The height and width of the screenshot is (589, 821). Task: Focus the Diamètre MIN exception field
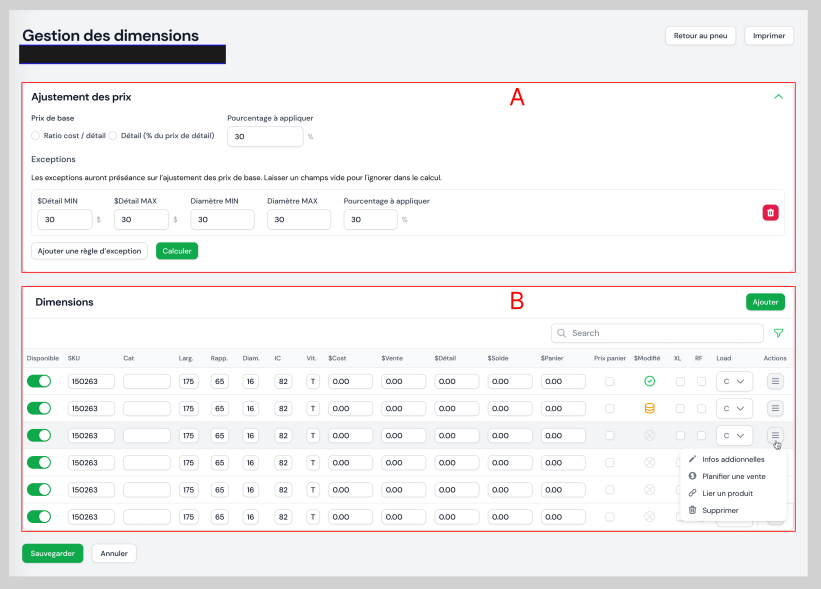click(x=223, y=219)
